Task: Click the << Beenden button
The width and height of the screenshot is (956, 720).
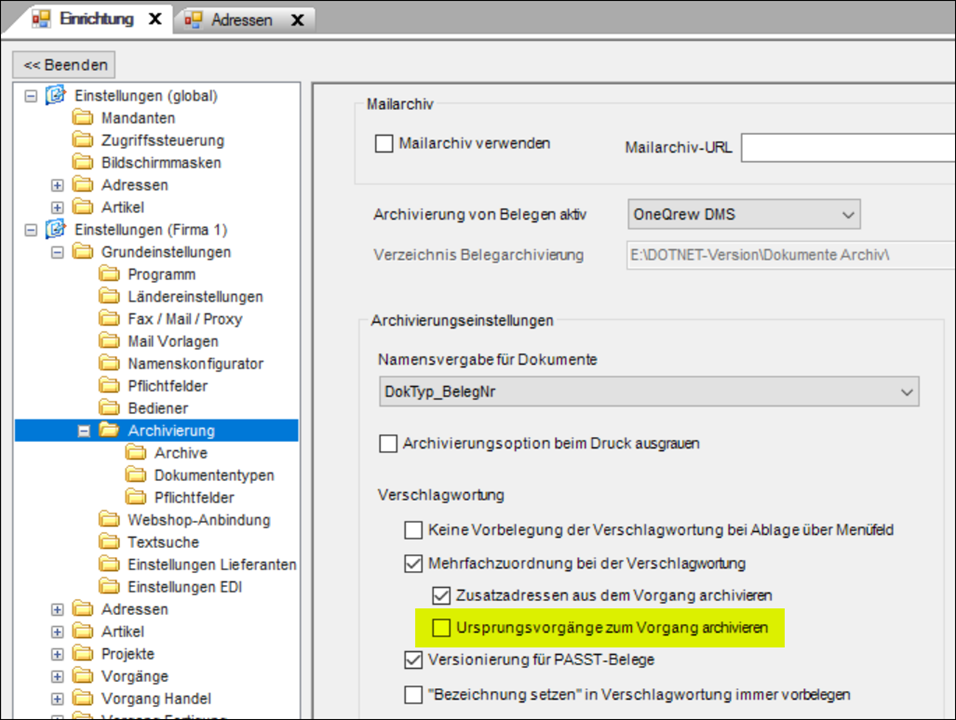Action: pos(65,65)
